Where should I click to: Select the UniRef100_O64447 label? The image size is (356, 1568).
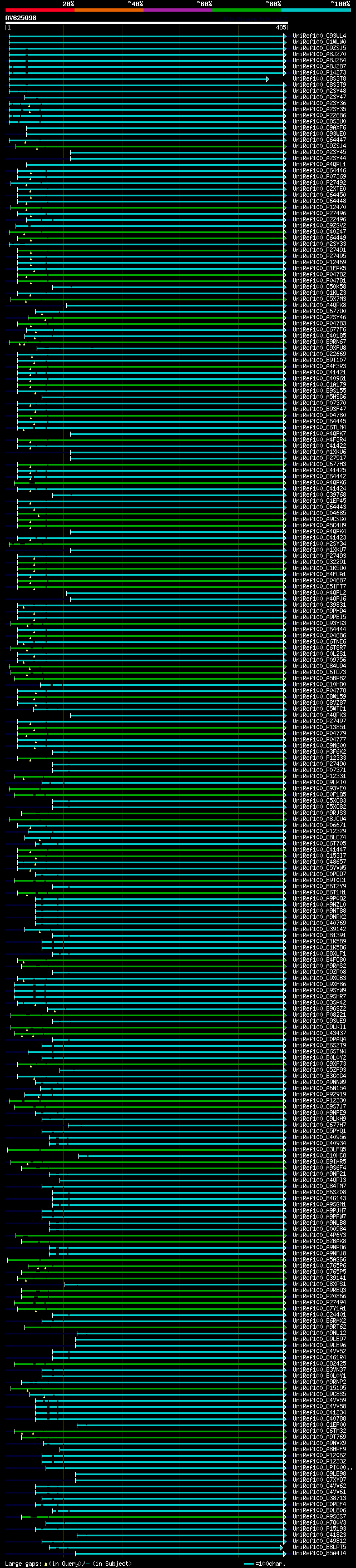click(319, 140)
